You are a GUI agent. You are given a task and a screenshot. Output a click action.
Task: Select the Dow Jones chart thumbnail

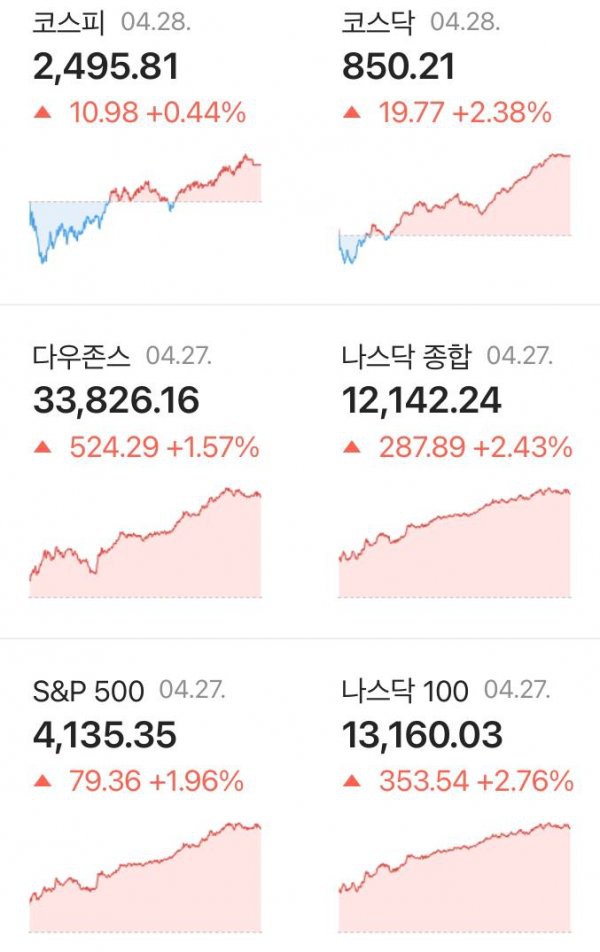click(x=145, y=542)
